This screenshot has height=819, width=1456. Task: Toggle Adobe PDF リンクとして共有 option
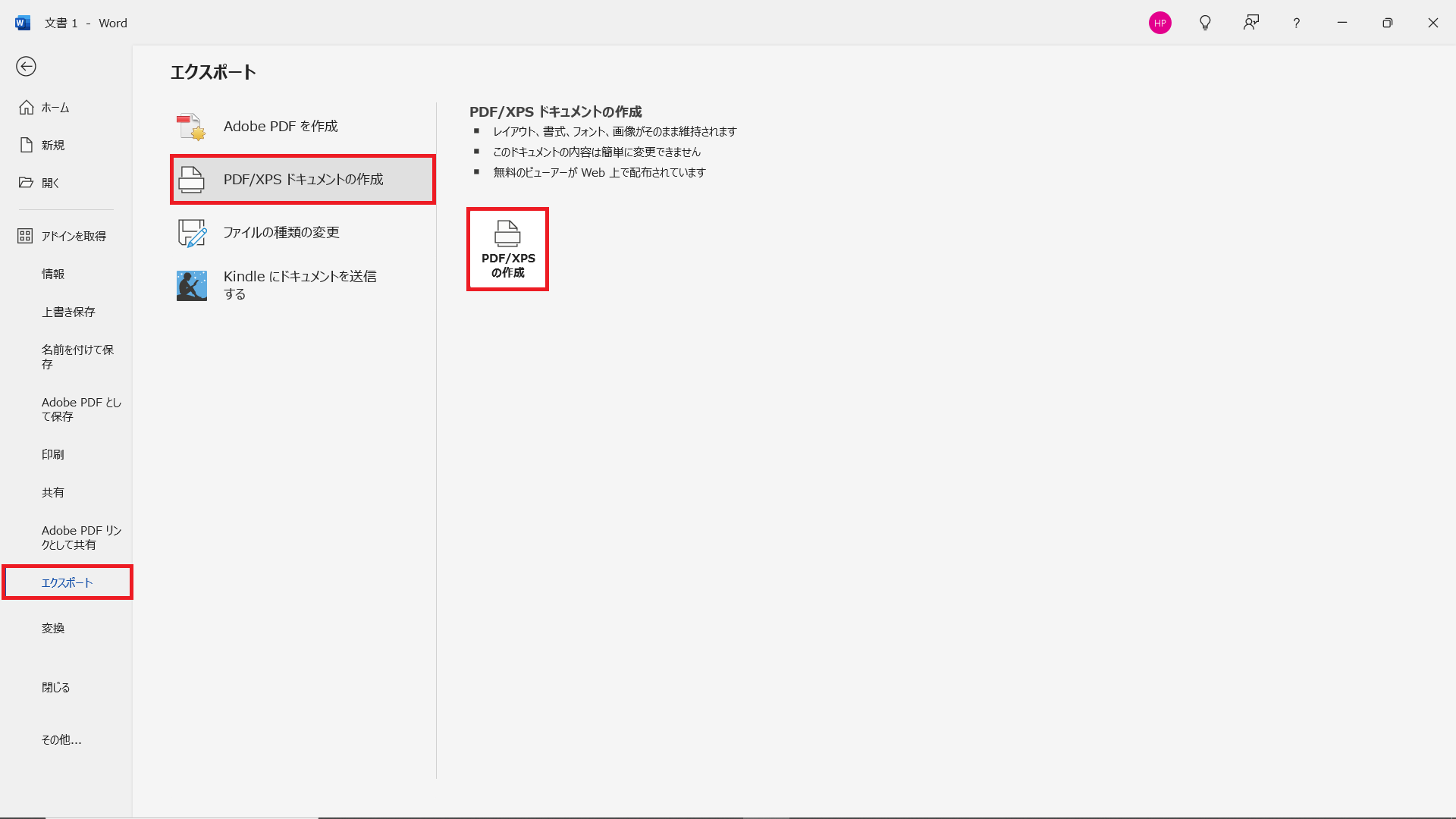(67, 537)
